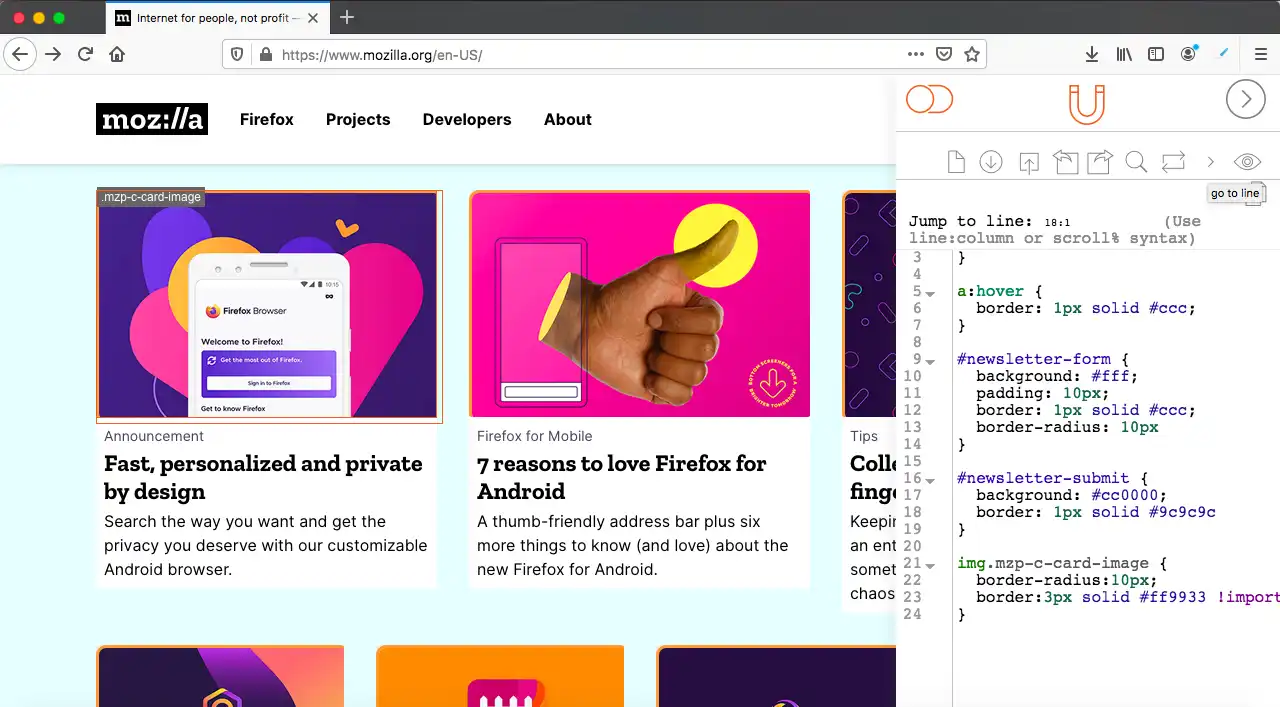Click the 'Announcement' card label
This screenshot has width=1280, height=707.
tap(154, 436)
